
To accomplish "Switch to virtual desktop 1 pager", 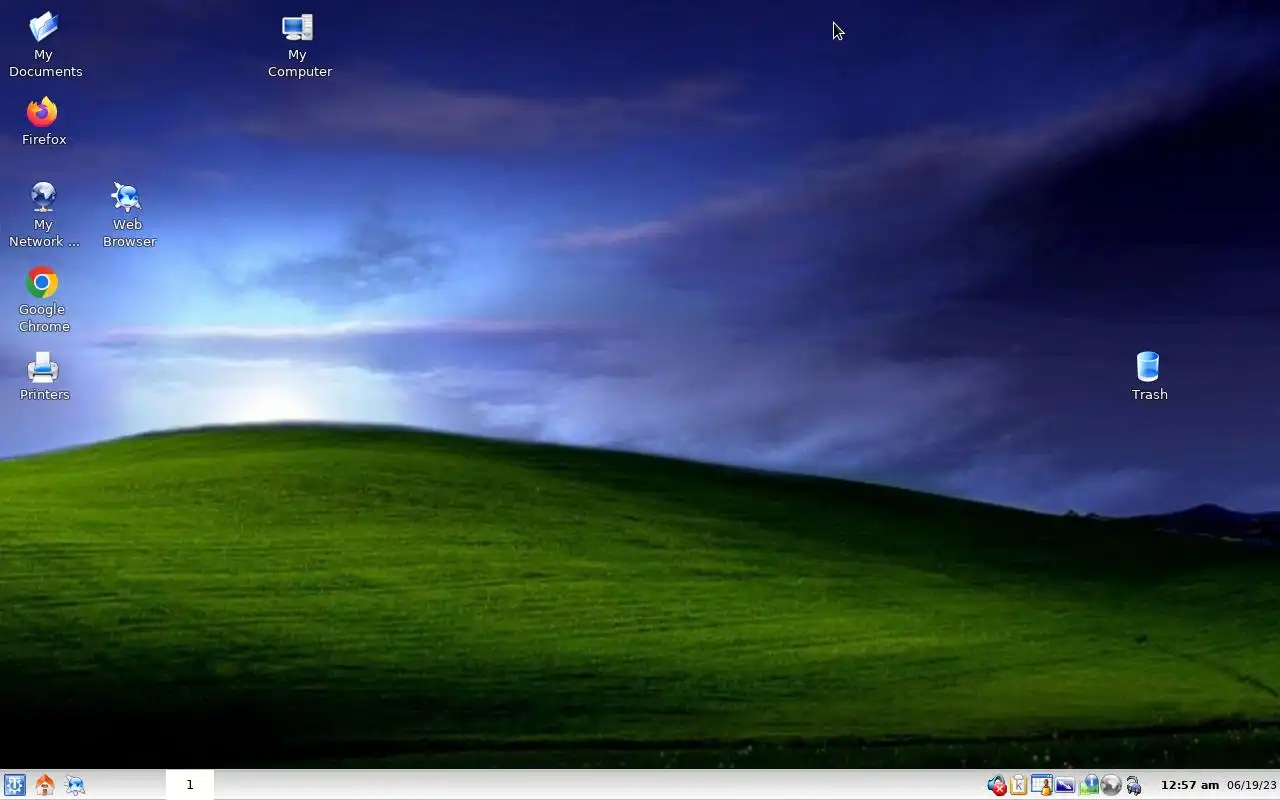I will point(189,785).
